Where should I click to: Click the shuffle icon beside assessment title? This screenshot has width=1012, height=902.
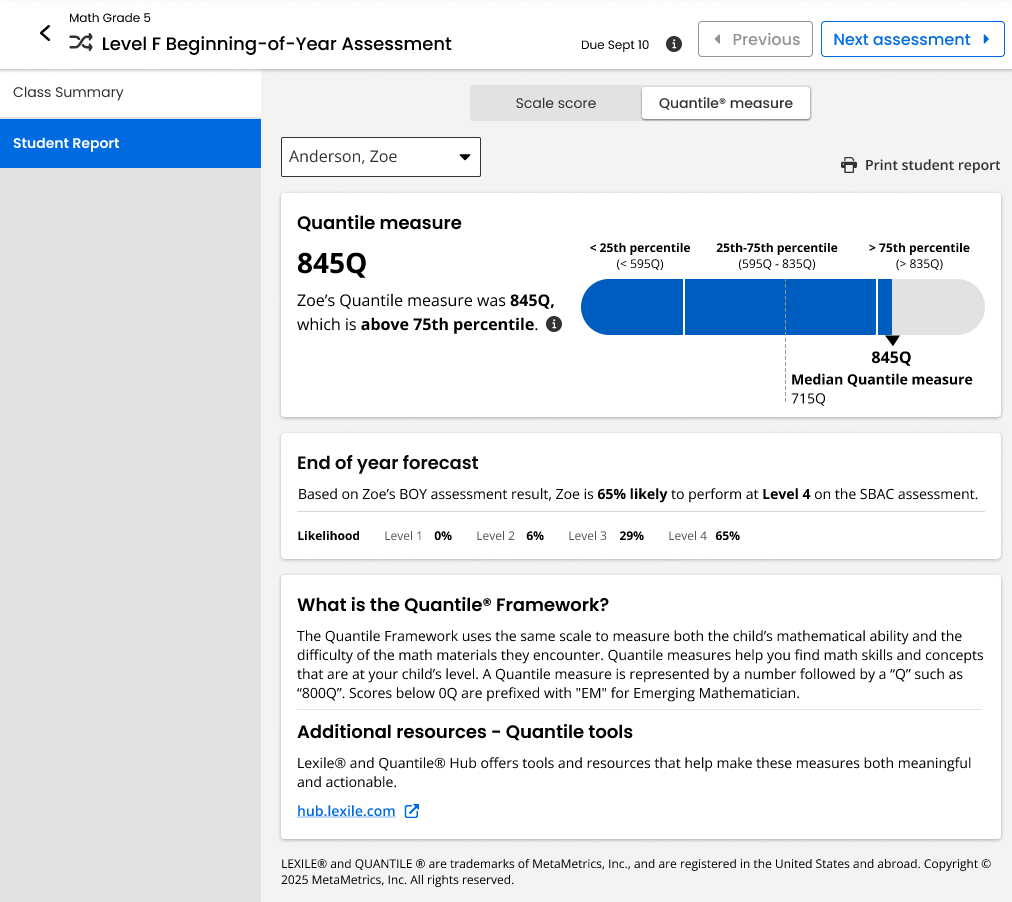(x=81, y=43)
